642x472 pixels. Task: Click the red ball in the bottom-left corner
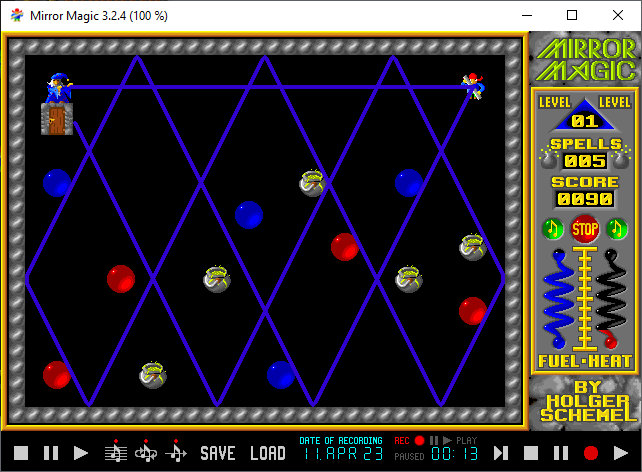tap(57, 375)
